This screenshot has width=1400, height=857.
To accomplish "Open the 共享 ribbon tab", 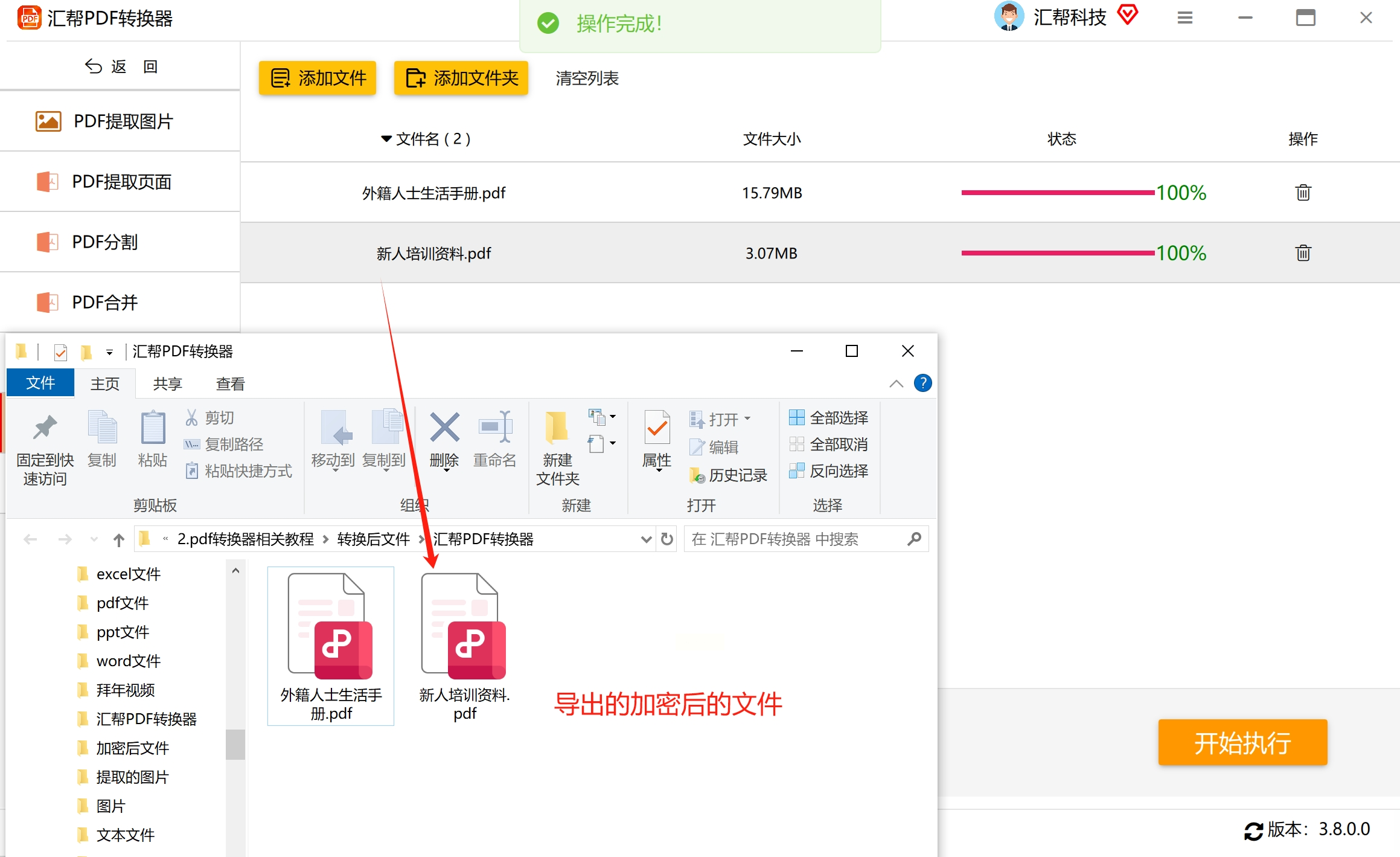I will point(167,384).
